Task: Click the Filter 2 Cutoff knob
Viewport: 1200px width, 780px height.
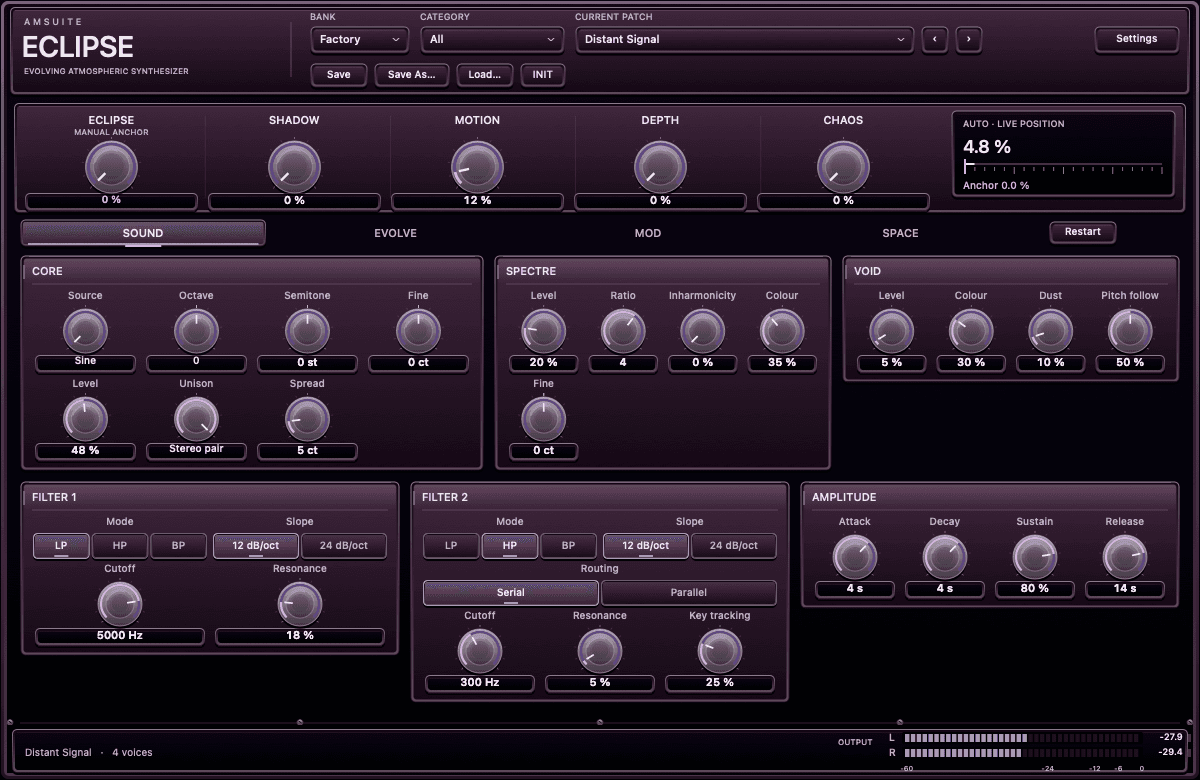Action: [480, 651]
